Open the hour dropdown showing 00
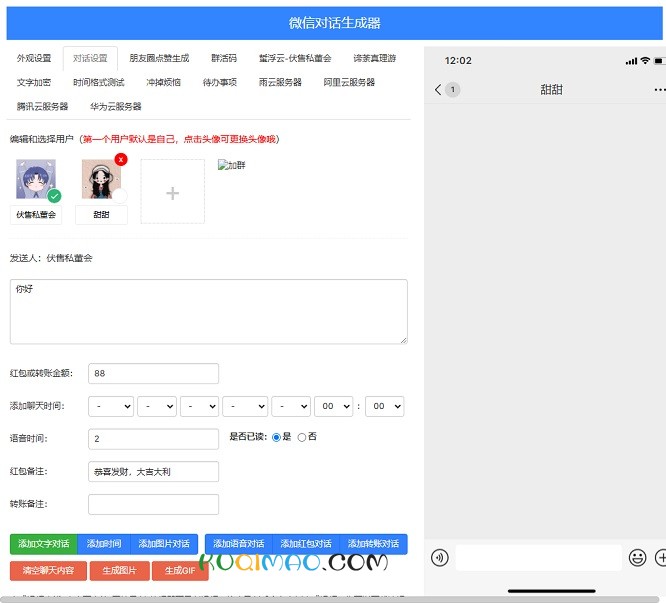The width and height of the screenshot is (666, 603). tap(333, 406)
